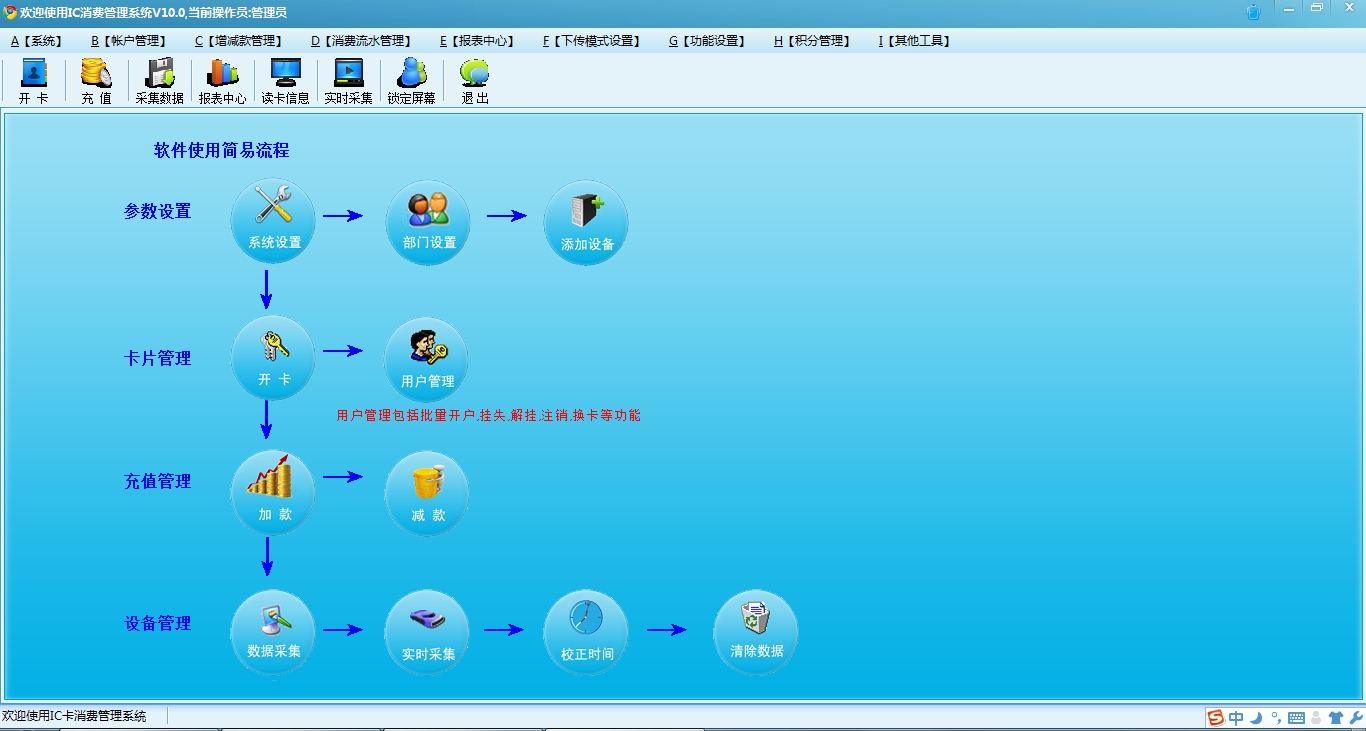
Task: Open the H【积分管理】 menu
Action: [812, 41]
